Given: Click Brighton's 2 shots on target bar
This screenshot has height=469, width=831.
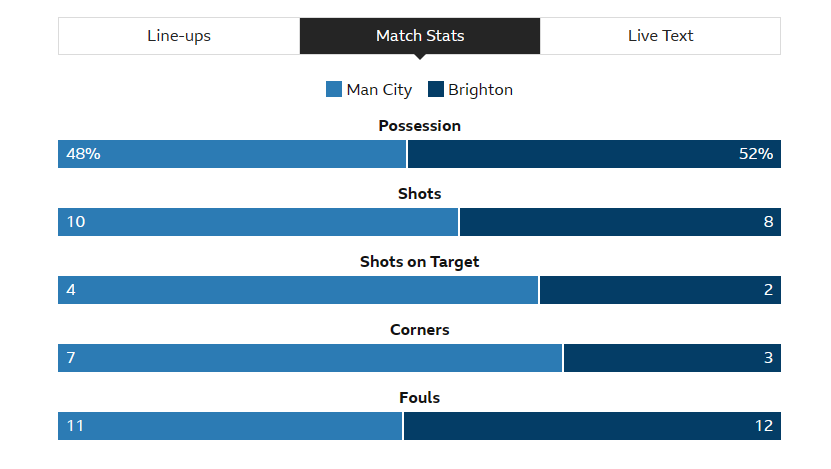Looking at the screenshot, I should click(660, 290).
